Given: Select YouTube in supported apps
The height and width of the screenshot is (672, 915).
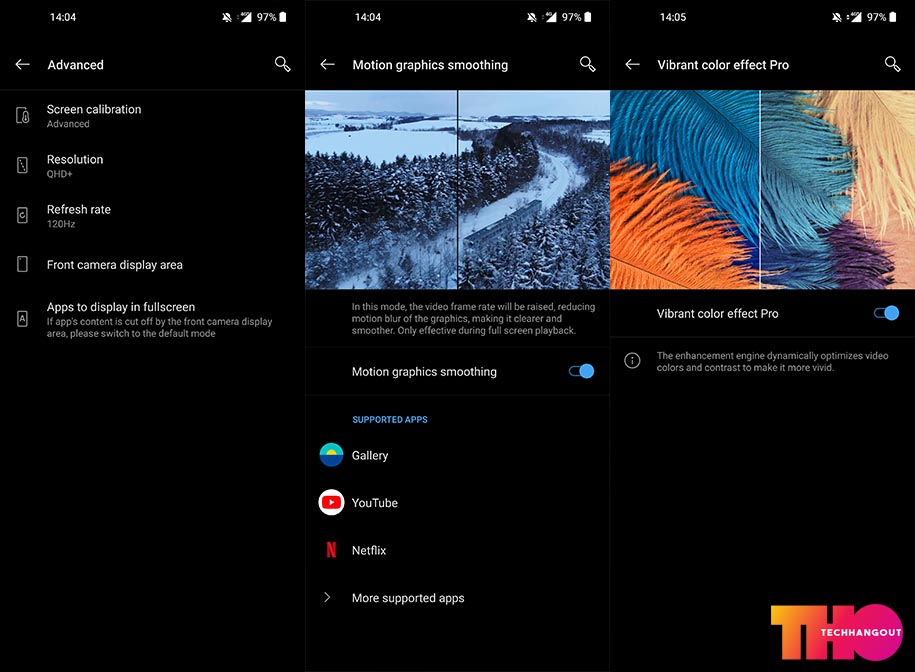Looking at the screenshot, I should click(x=458, y=502).
